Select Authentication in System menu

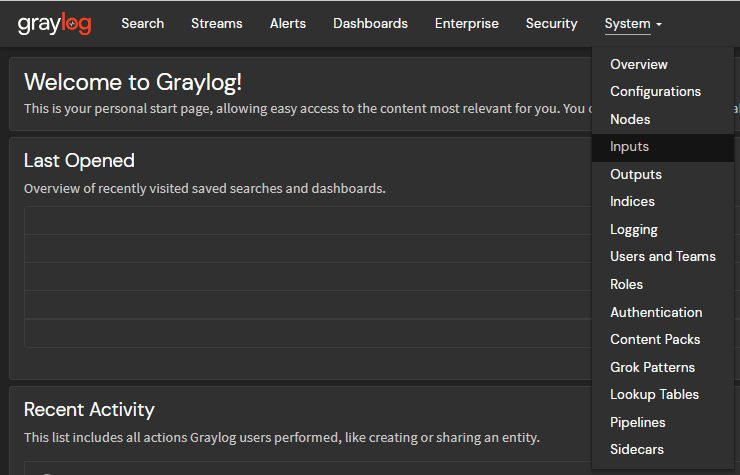[656, 312]
